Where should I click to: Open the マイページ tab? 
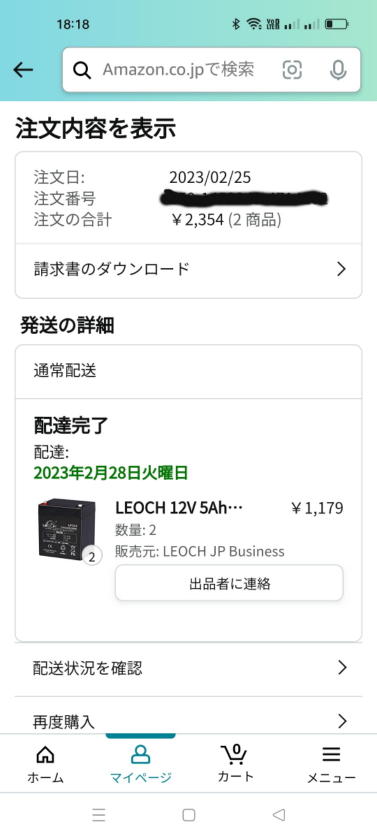click(141, 765)
